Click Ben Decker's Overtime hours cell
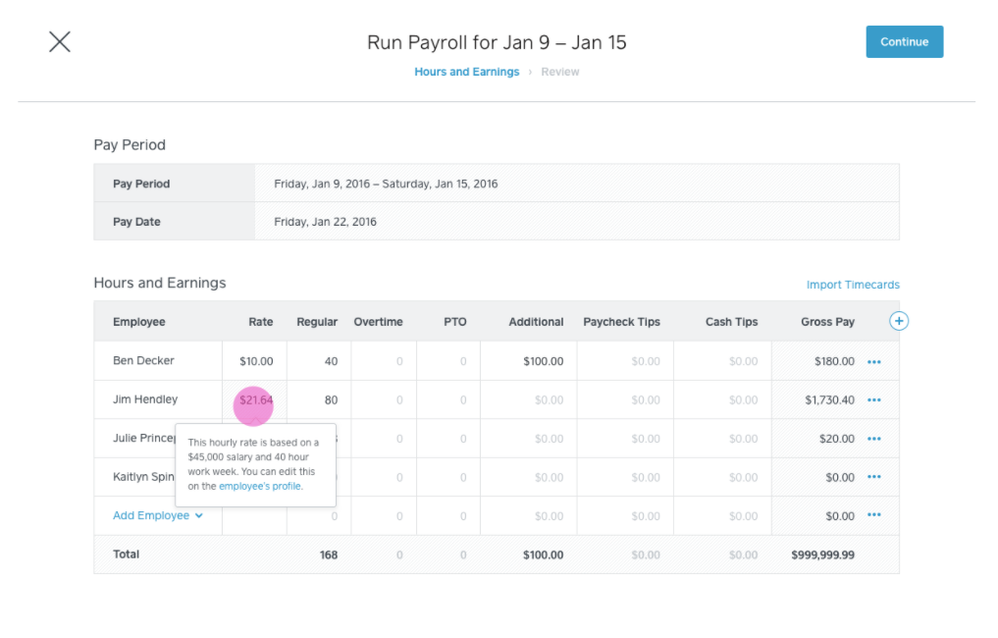 click(383, 362)
